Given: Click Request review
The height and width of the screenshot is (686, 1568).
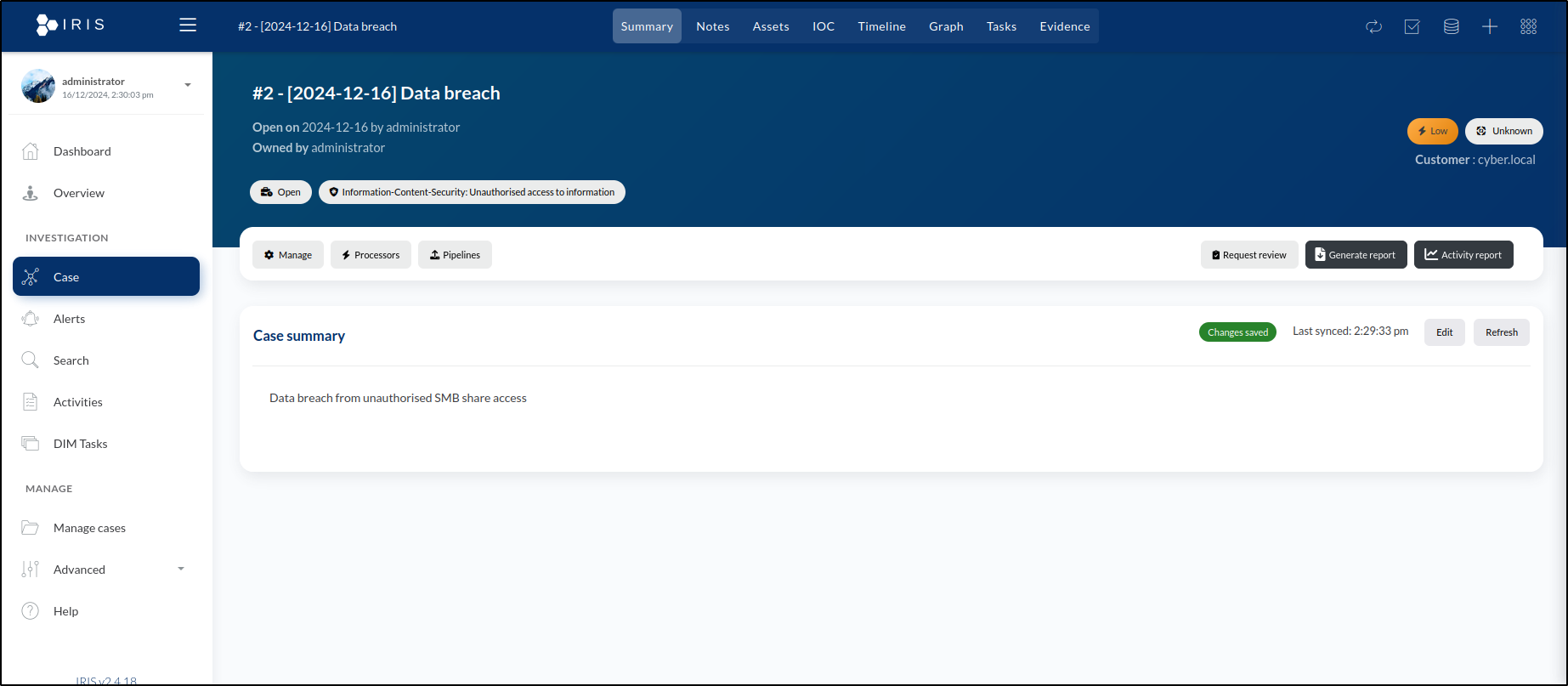Looking at the screenshot, I should [1249, 255].
